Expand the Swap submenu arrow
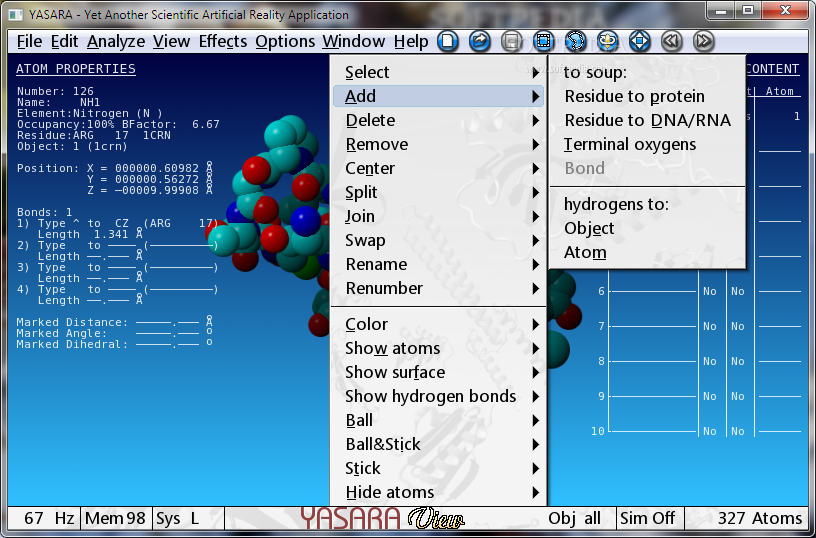This screenshot has height=538, width=816. click(536, 240)
